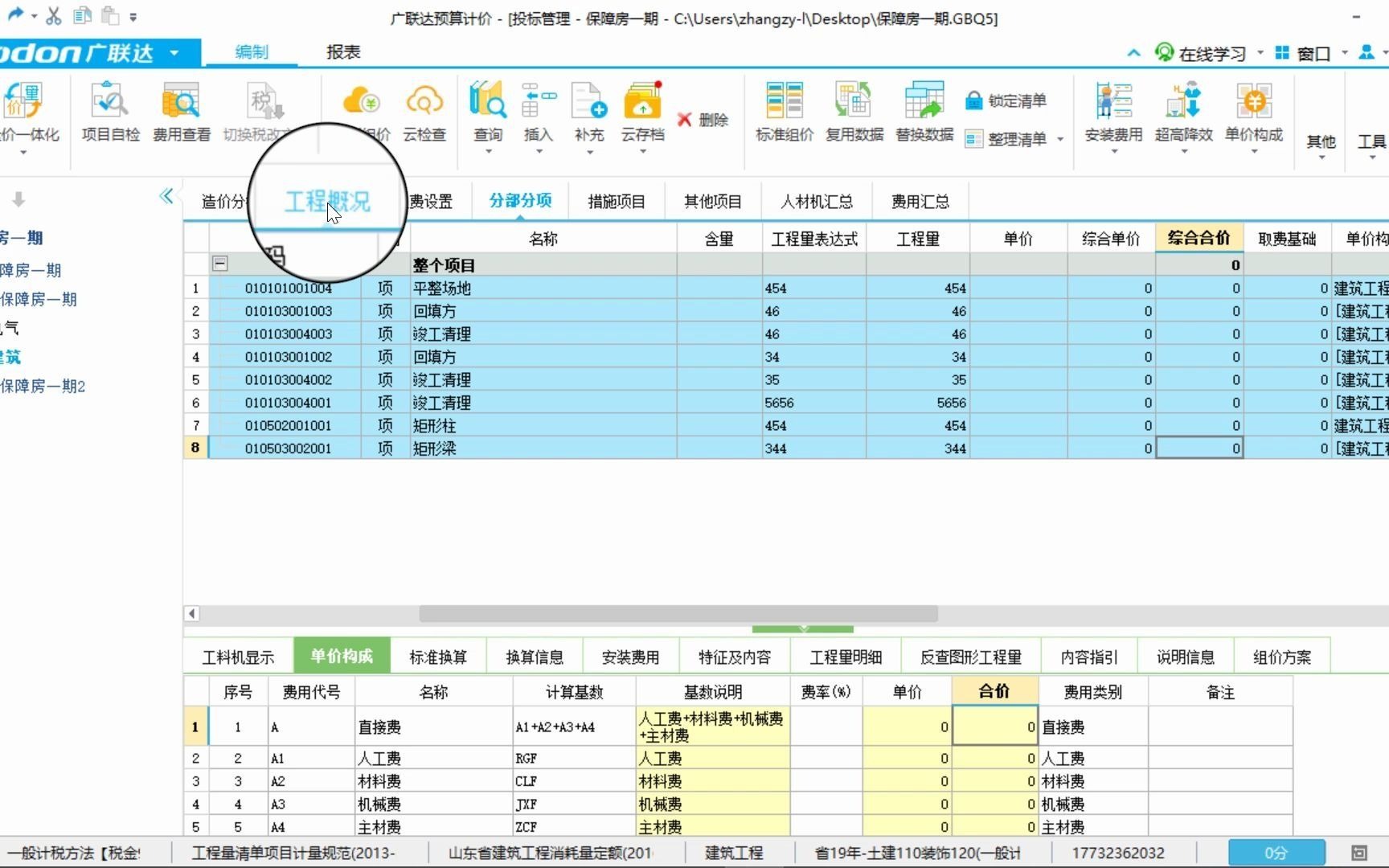Open the 措施项目 tab
Viewport: 1389px width, 868px height.
coord(616,201)
